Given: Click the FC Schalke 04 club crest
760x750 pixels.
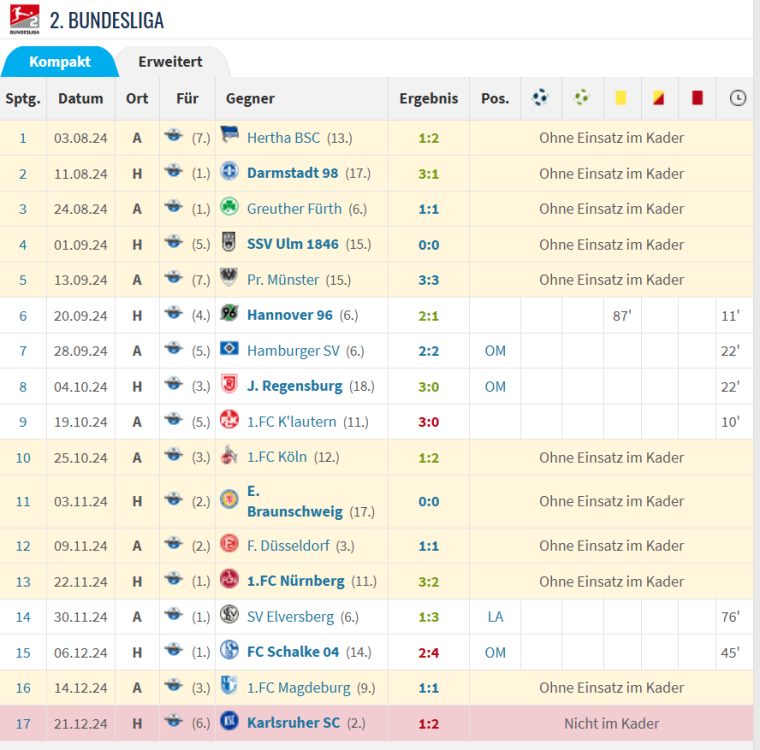Looking at the screenshot, I should click(x=229, y=651).
